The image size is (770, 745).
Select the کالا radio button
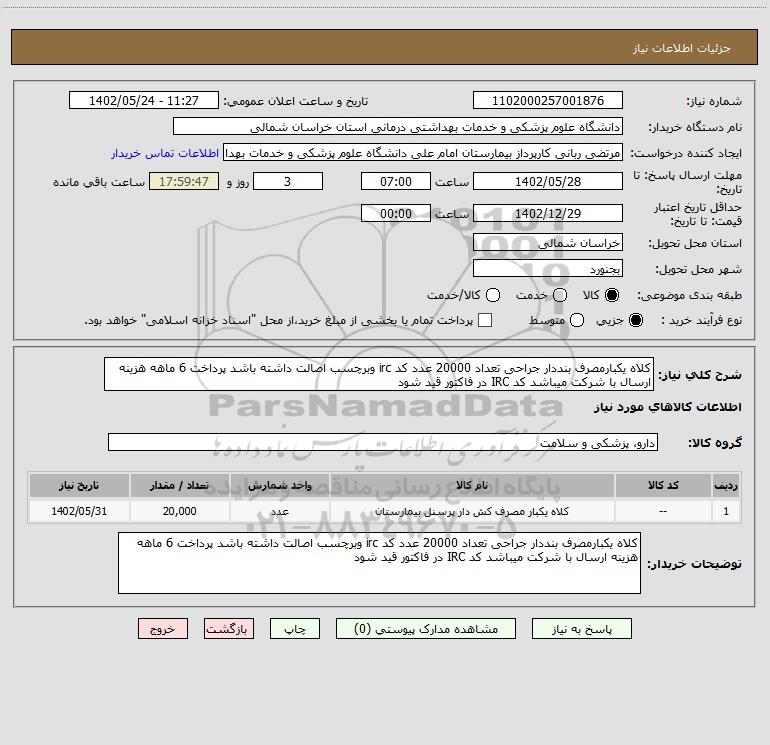coord(612,295)
